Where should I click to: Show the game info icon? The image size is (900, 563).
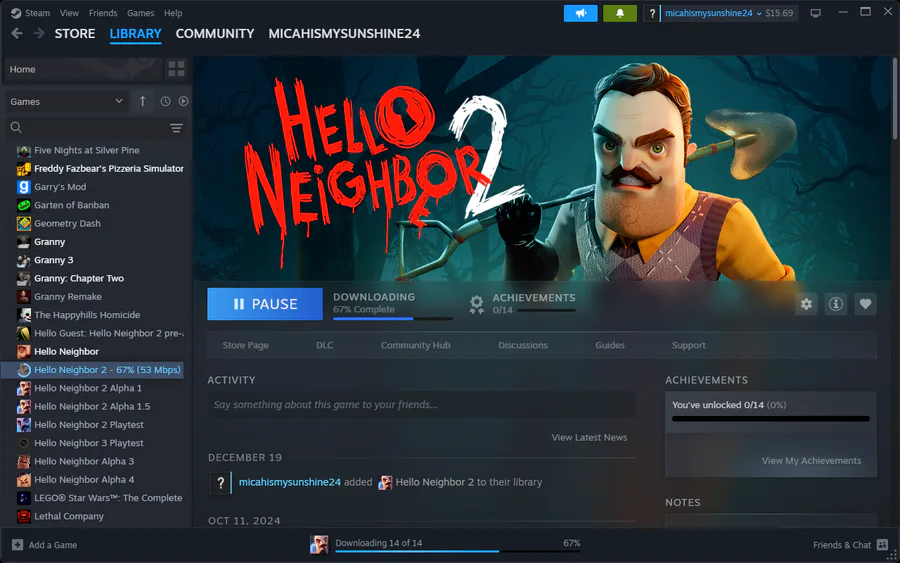pos(836,304)
